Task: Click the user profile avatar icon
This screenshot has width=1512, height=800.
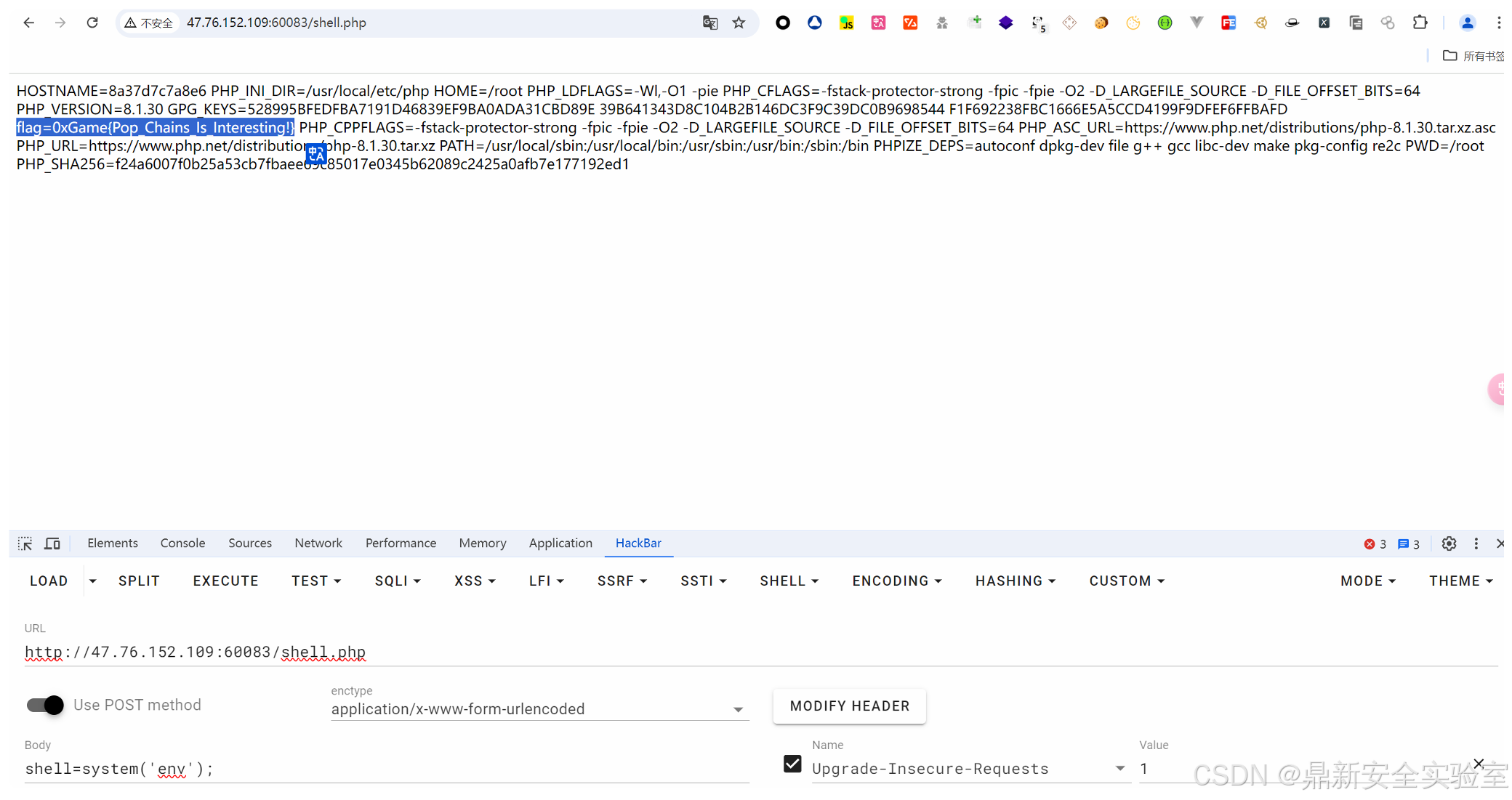Action: point(1468,23)
